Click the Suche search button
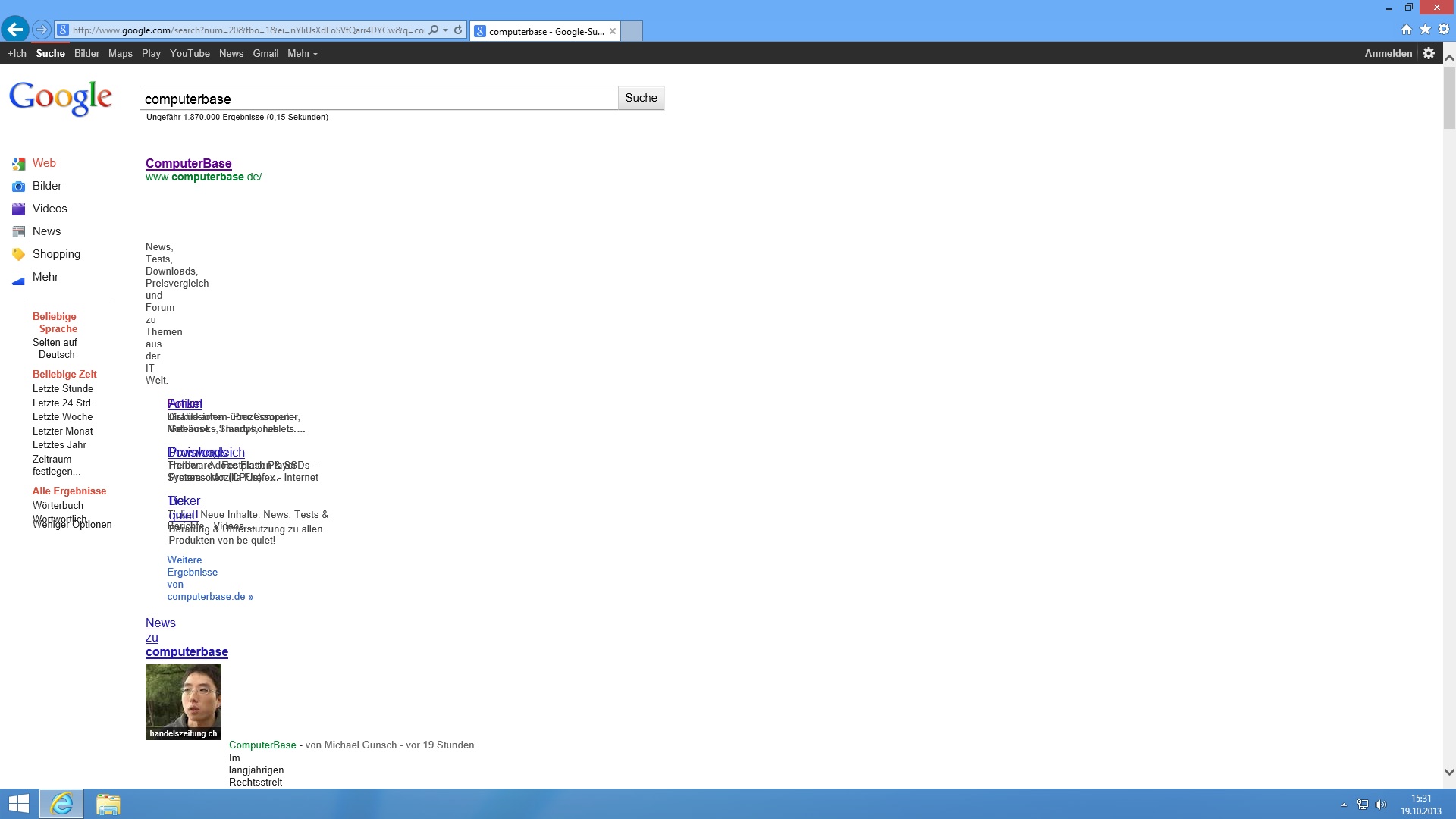 641,98
